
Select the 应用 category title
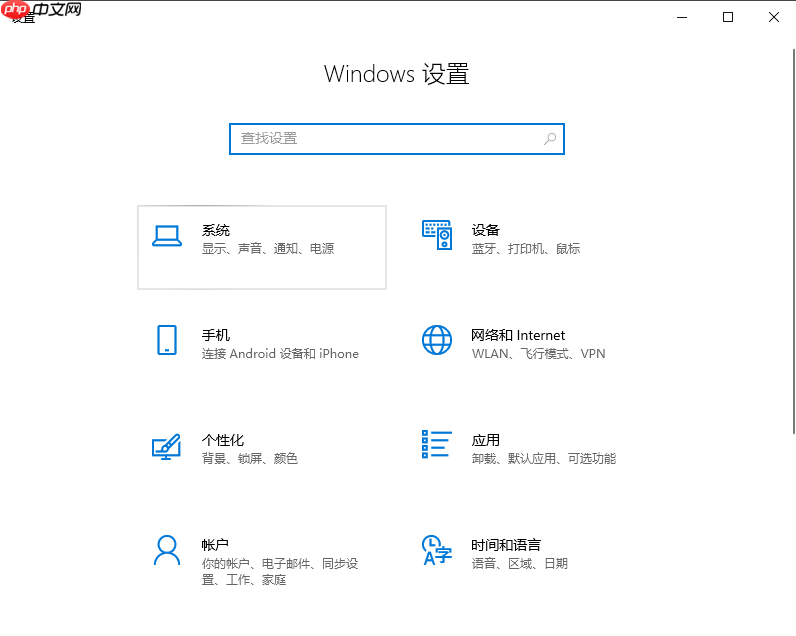pyautogui.click(x=485, y=440)
